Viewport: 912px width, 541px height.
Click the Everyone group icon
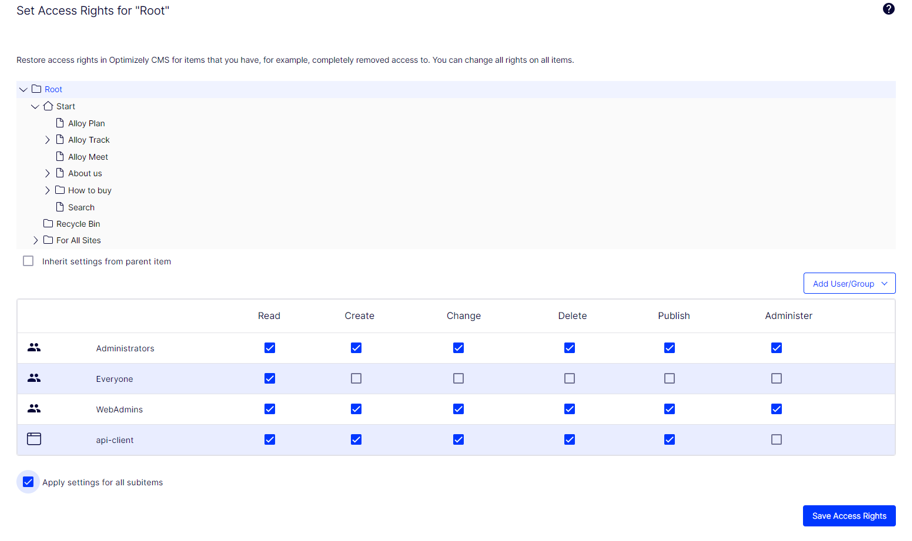[x=34, y=379]
